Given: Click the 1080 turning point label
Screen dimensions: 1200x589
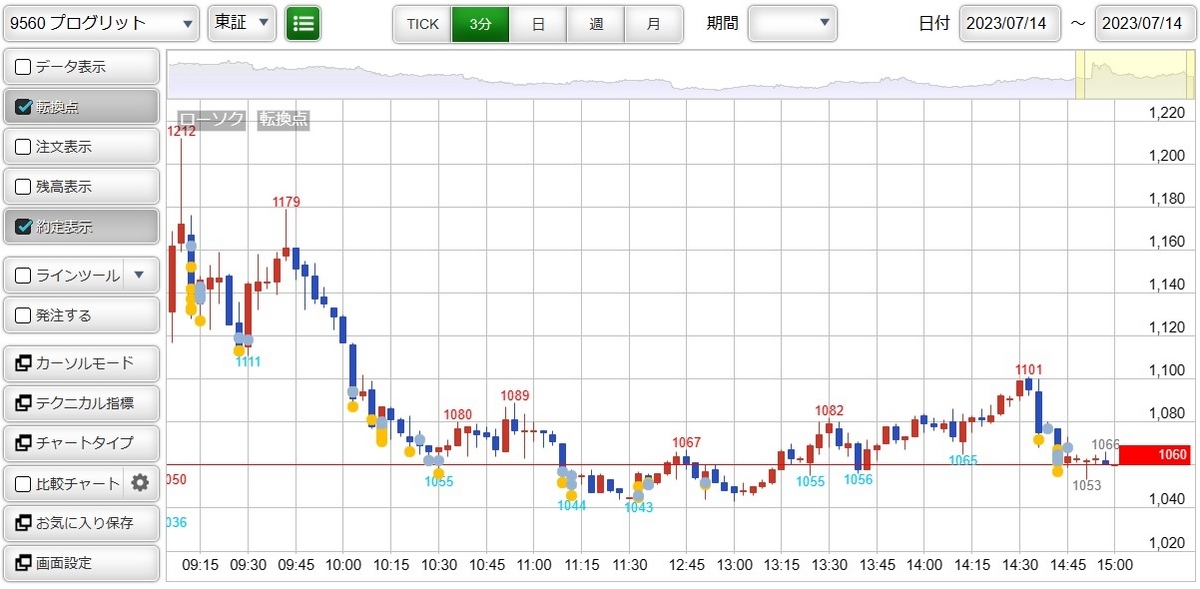Looking at the screenshot, I should (457, 414).
